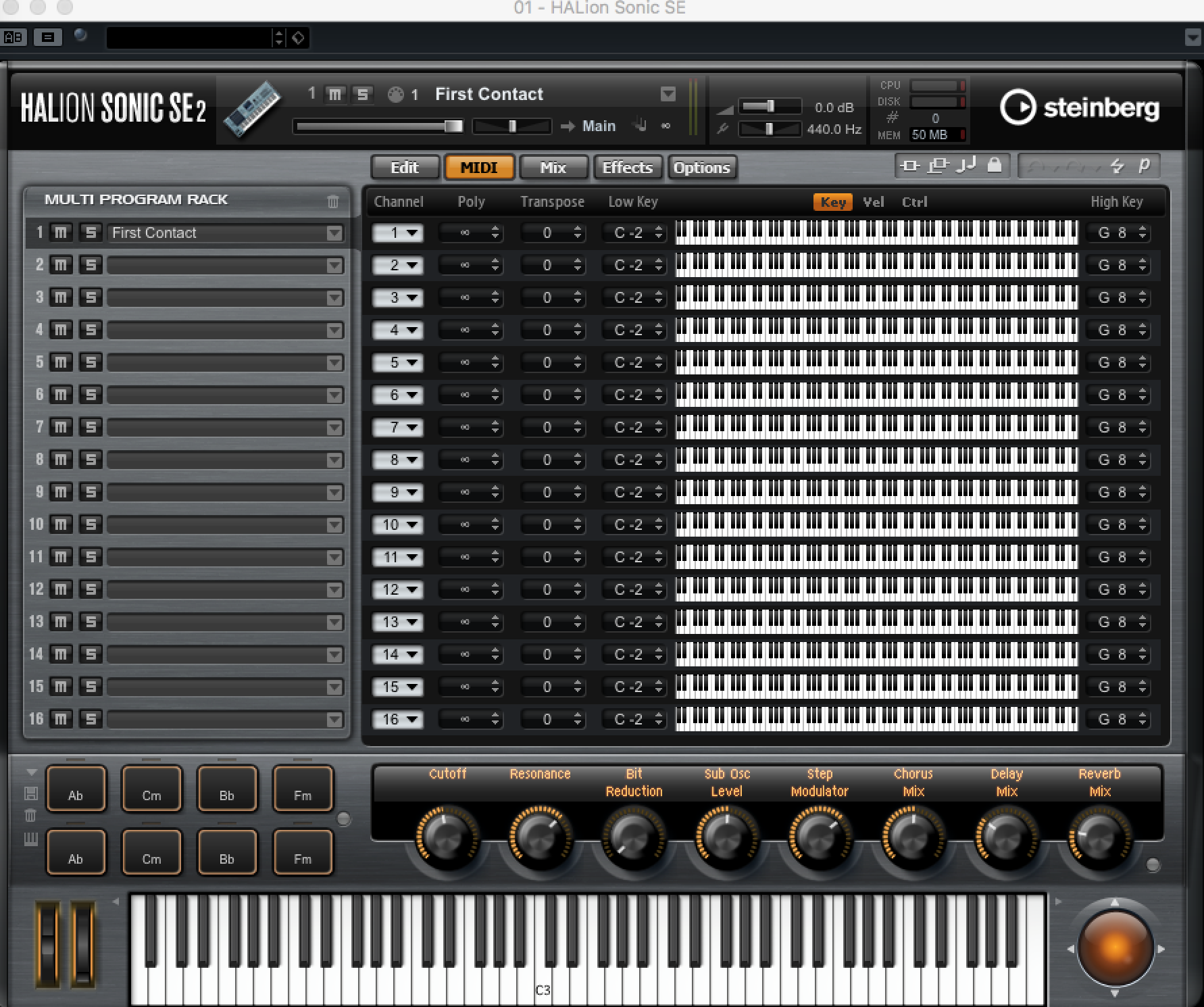Shift on-screen keyboard left with arrow
The height and width of the screenshot is (1007, 1204).
(116, 902)
